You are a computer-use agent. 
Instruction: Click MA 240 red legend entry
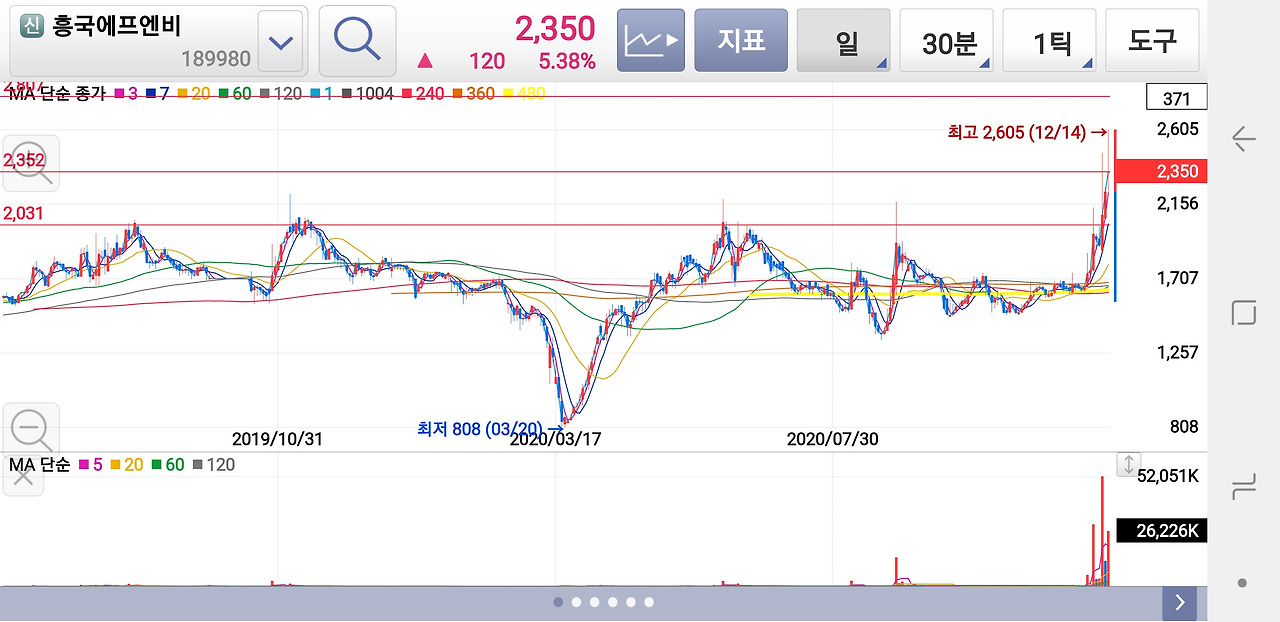pyautogui.click(x=423, y=94)
